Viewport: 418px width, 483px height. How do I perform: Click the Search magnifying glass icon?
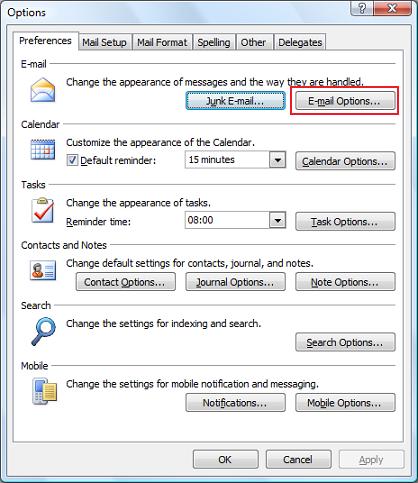pyautogui.click(x=43, y=331)
